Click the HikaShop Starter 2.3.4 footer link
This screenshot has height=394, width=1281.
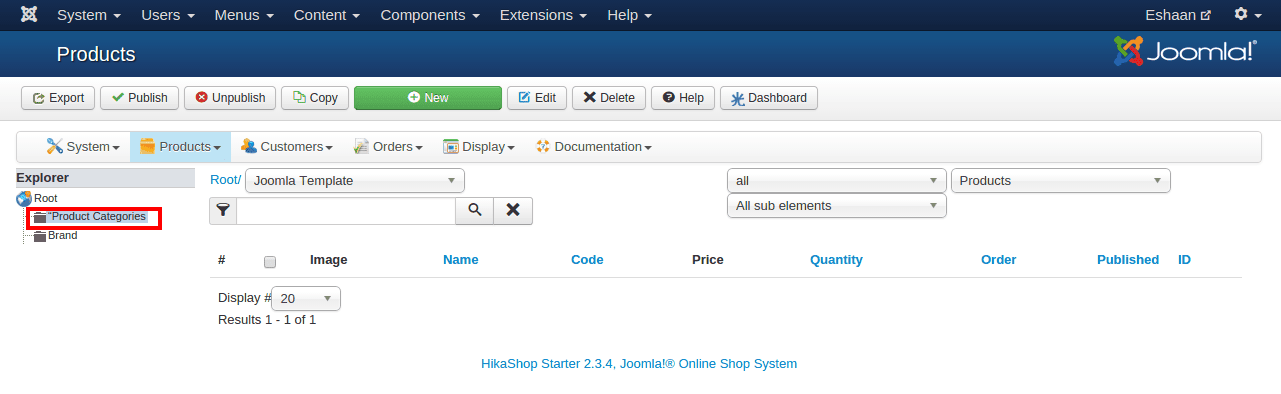pyautogui.click(x=639, y=364)
